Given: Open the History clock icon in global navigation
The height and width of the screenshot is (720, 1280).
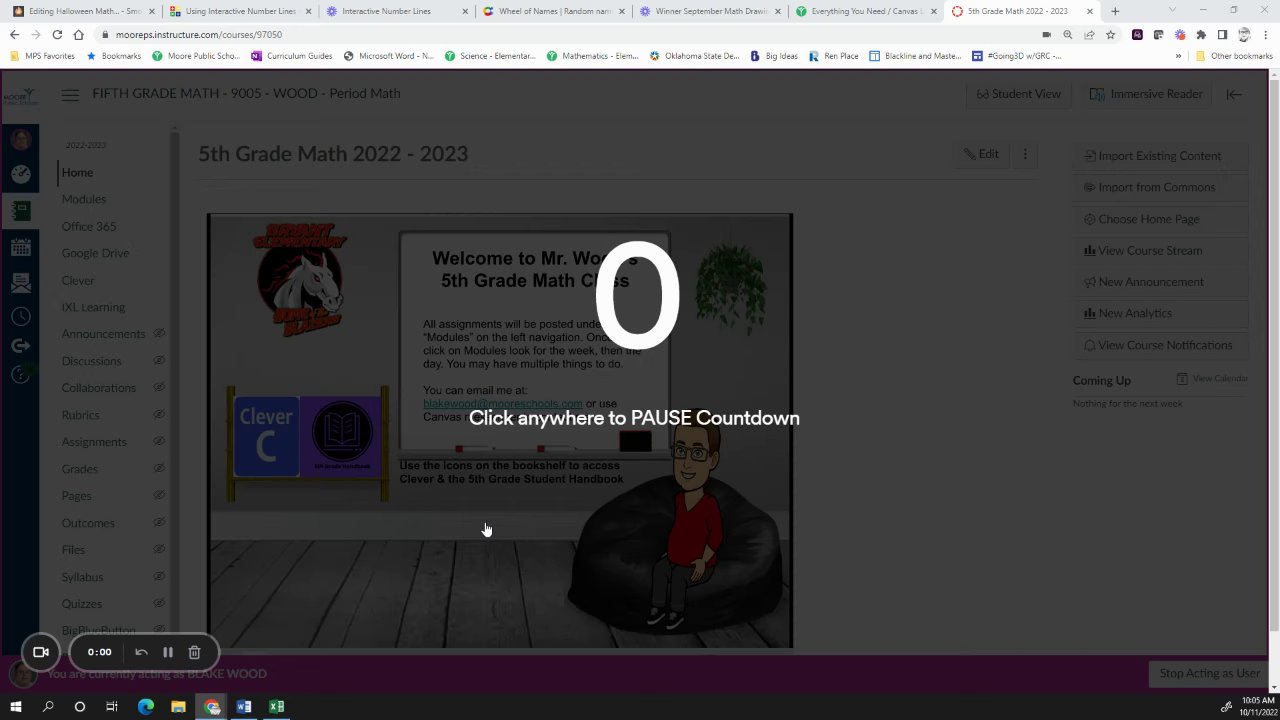Looking at the screenshot, I should tap(20, 316).
